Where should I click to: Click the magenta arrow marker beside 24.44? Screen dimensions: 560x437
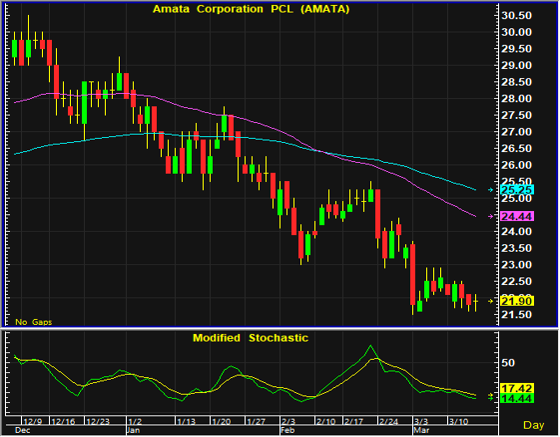click(x=491, y=216)
